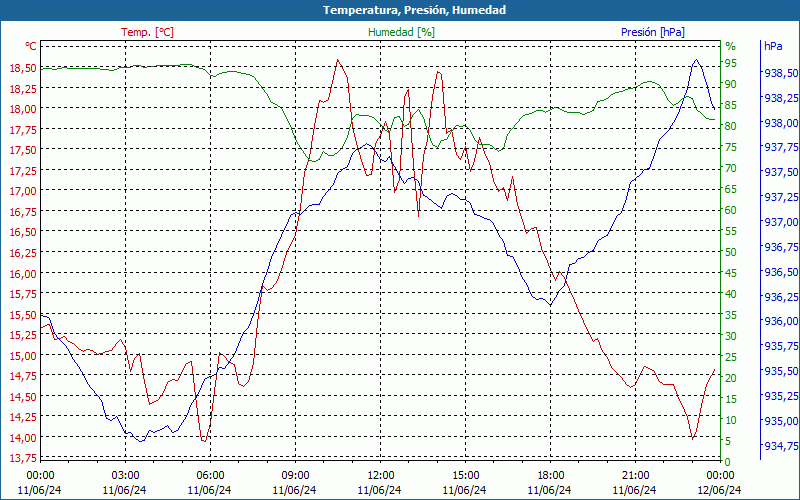Click the 95 humidity axis value
Image resolution: width=800 pixels, height=500 pixels.
tap(731, 63)
